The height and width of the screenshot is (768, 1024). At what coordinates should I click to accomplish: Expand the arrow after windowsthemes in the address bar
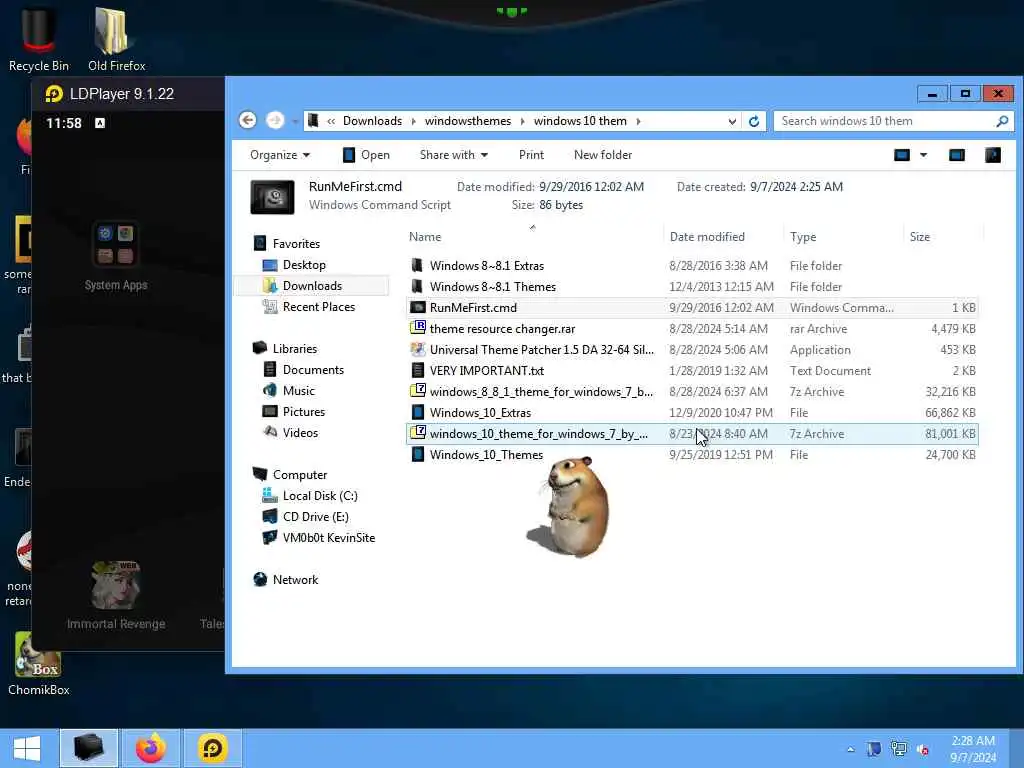tap(522, 121)
